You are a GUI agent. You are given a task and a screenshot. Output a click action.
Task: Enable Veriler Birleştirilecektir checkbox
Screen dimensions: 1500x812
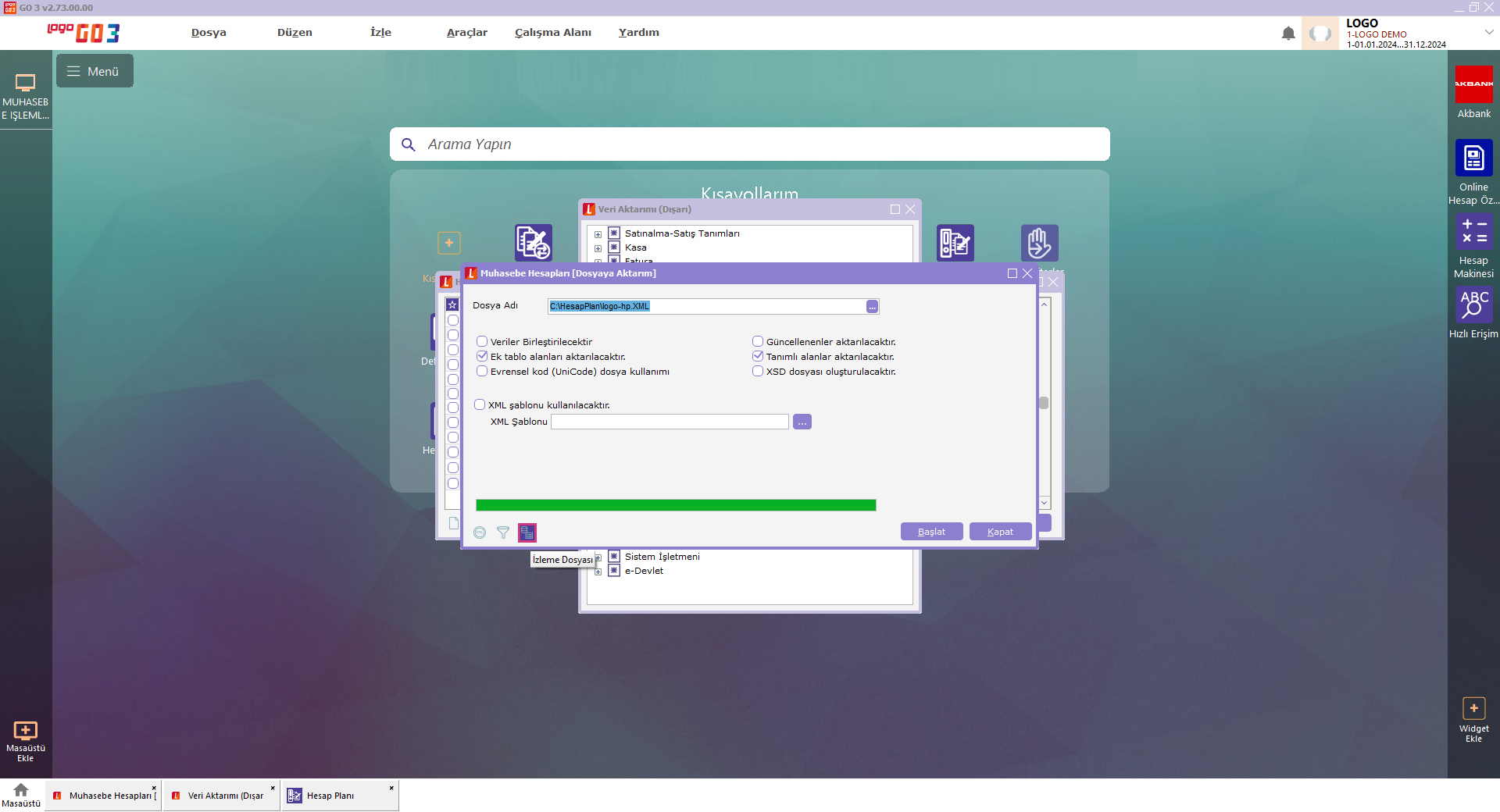click(x=482, y=342)
